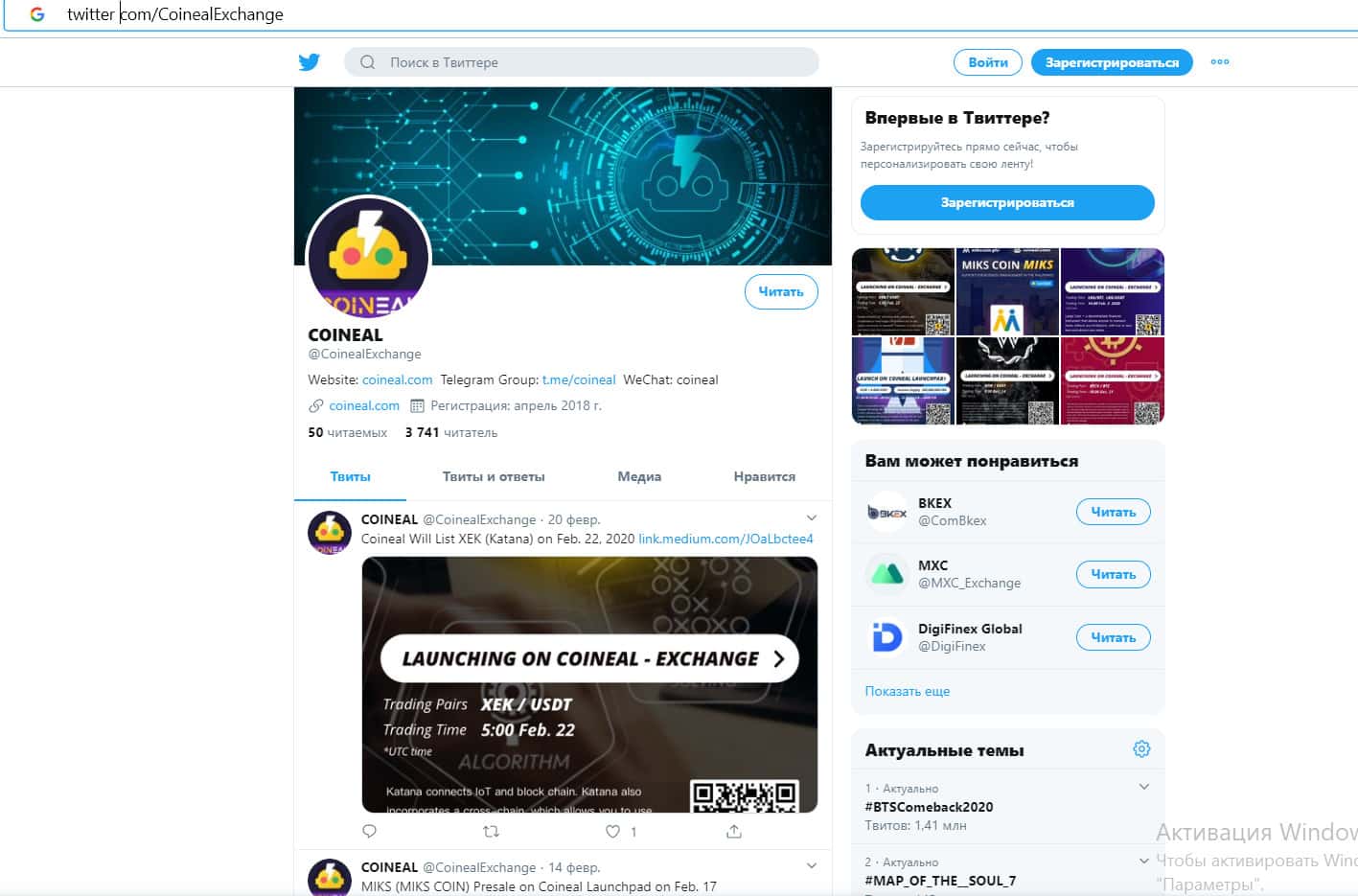Open the bottom-middle dark media thumbnail
The width and height of the screenshot is (1358, 896).
click(1007, 380)
